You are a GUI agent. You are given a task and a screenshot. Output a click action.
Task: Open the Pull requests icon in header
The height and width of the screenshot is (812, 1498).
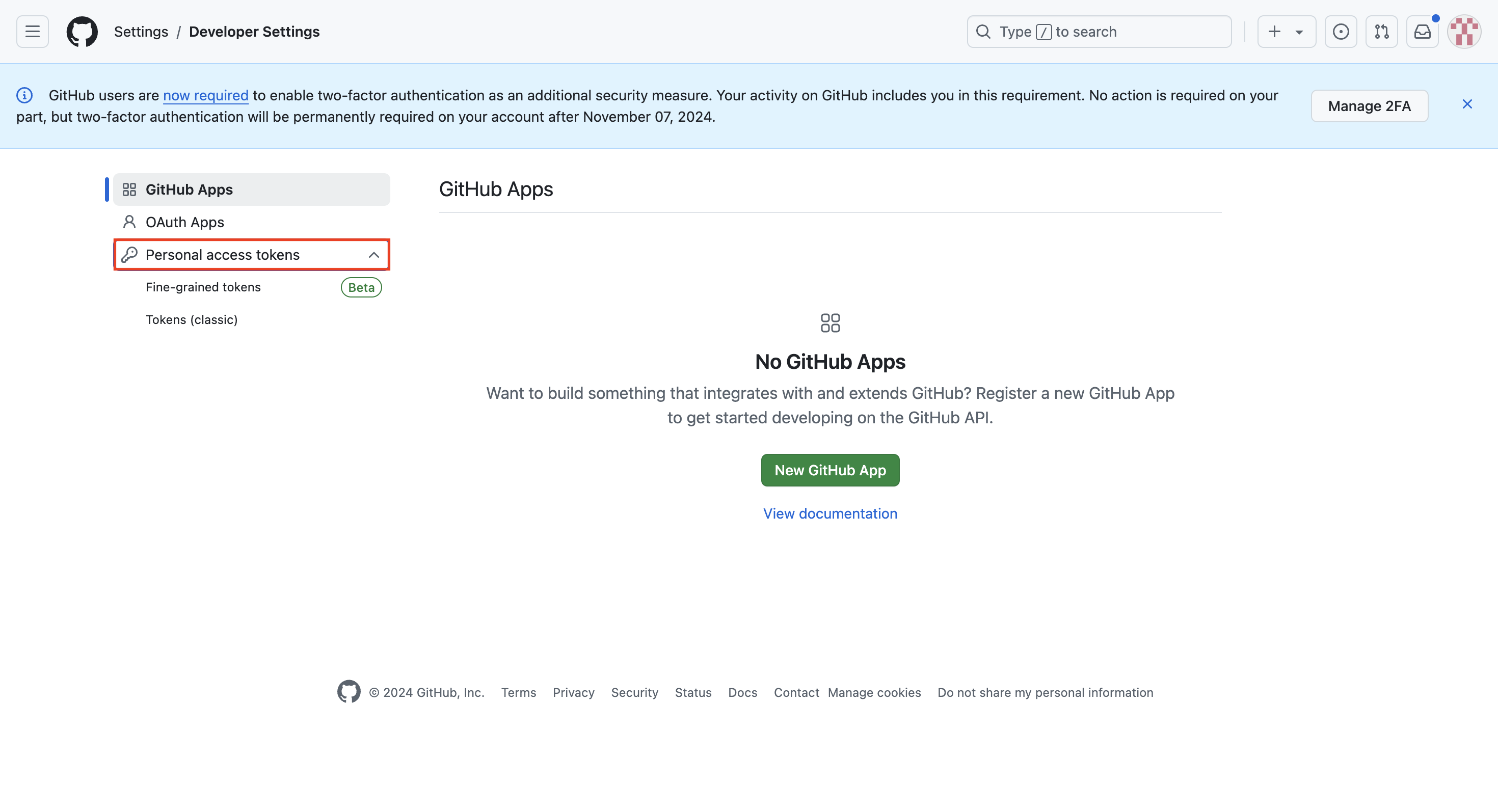click(x=1382, y=32)
